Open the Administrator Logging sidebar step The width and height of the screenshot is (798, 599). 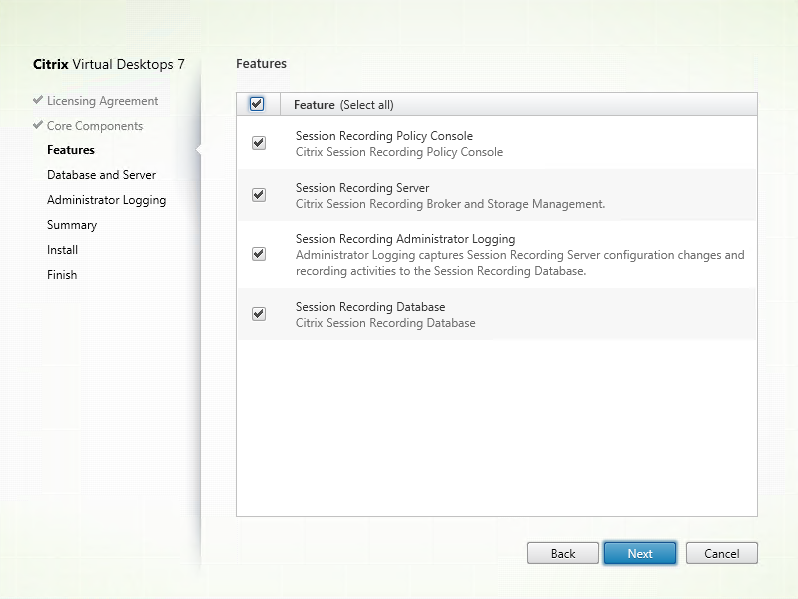tap(106, 200)
